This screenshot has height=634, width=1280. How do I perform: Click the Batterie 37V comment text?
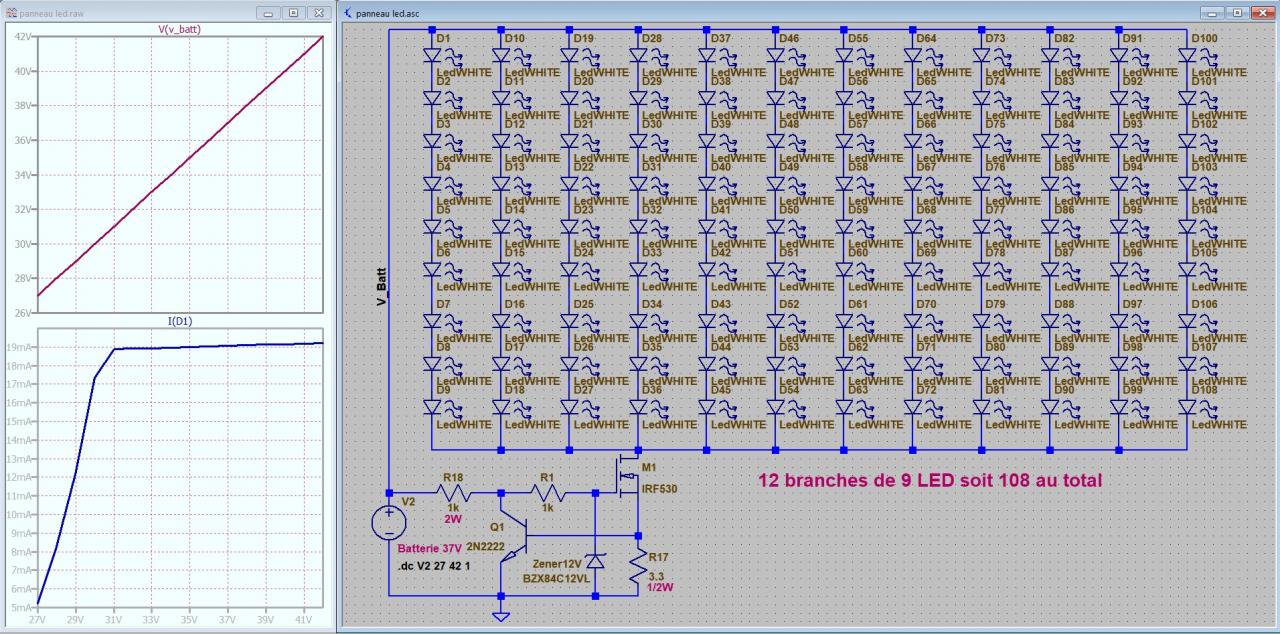tap(430, 550)
